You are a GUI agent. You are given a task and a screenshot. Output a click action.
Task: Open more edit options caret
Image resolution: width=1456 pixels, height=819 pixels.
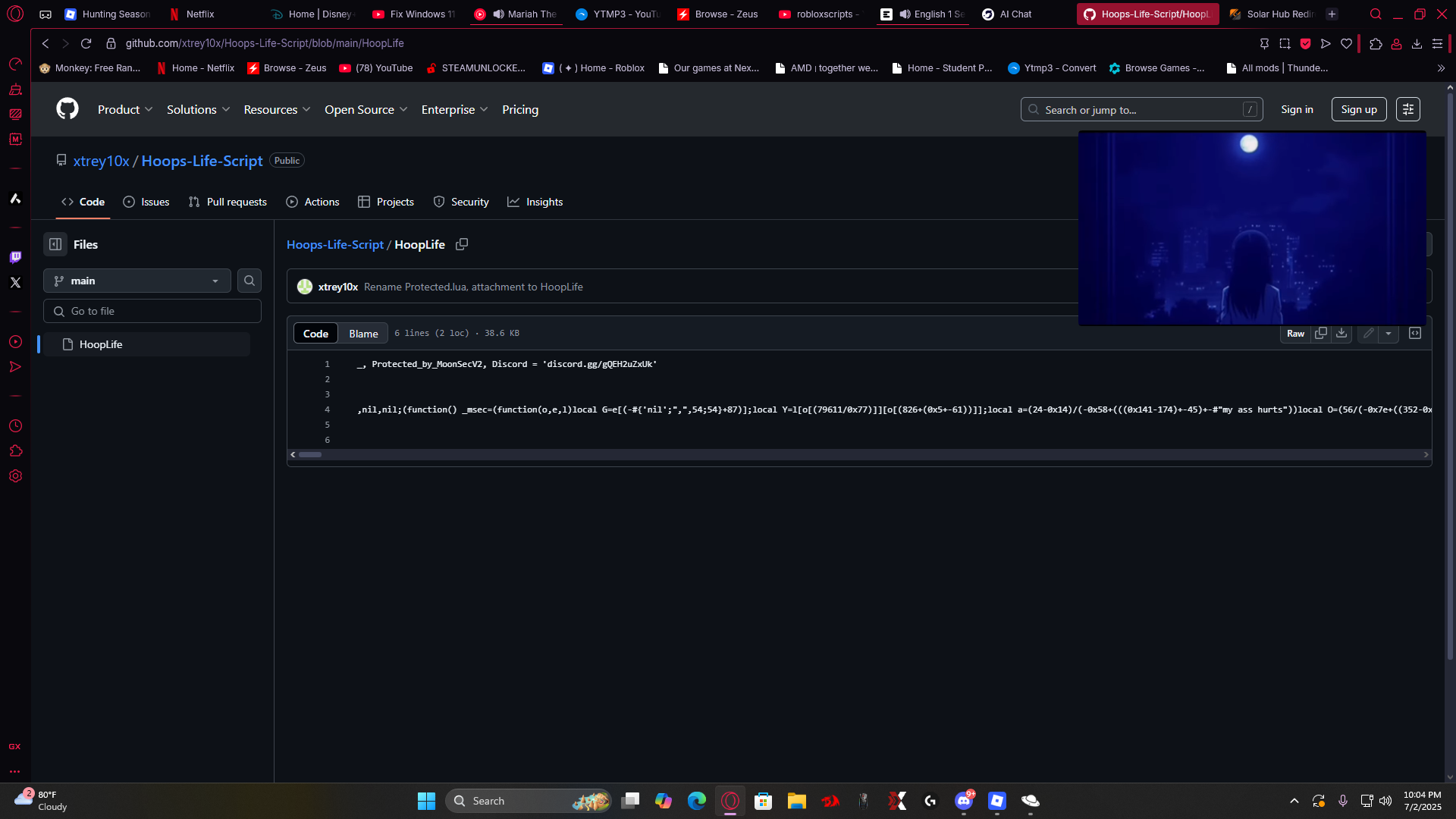point(1389,333)
